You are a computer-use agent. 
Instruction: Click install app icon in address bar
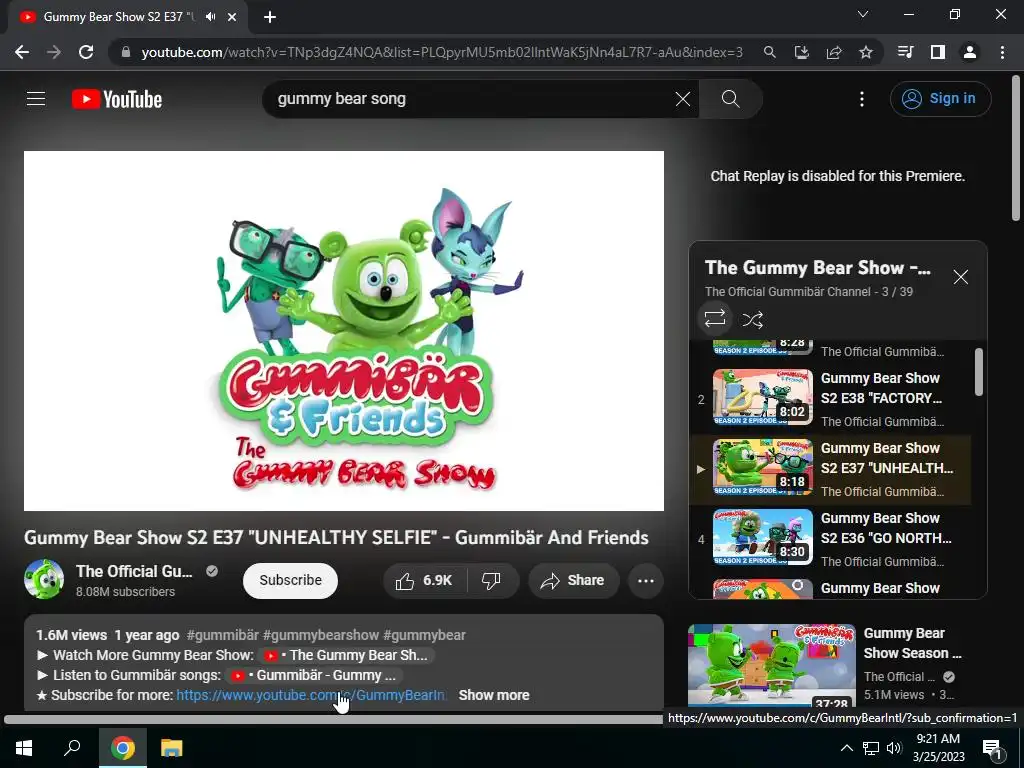click(x=802, y=52)
